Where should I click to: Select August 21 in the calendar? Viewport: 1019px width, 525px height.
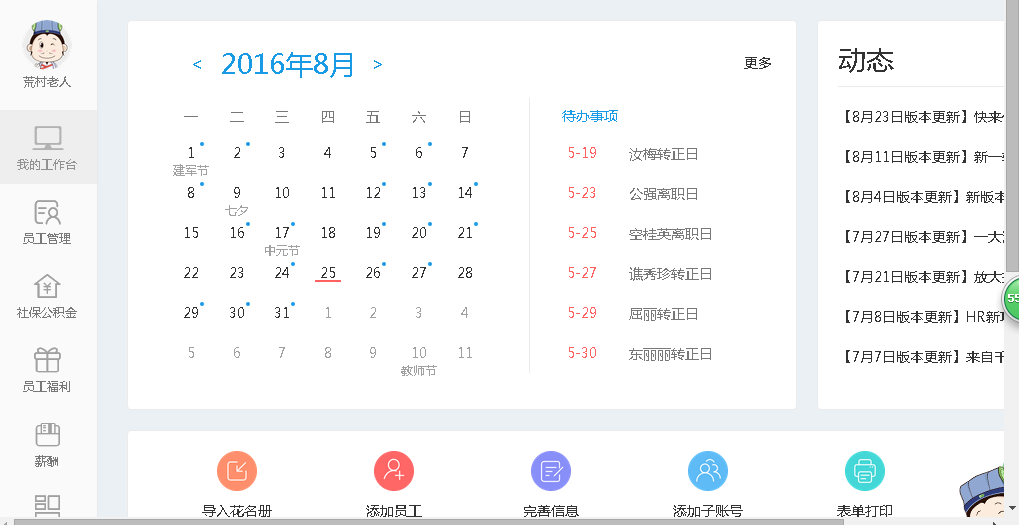click(x=465, y=233)
